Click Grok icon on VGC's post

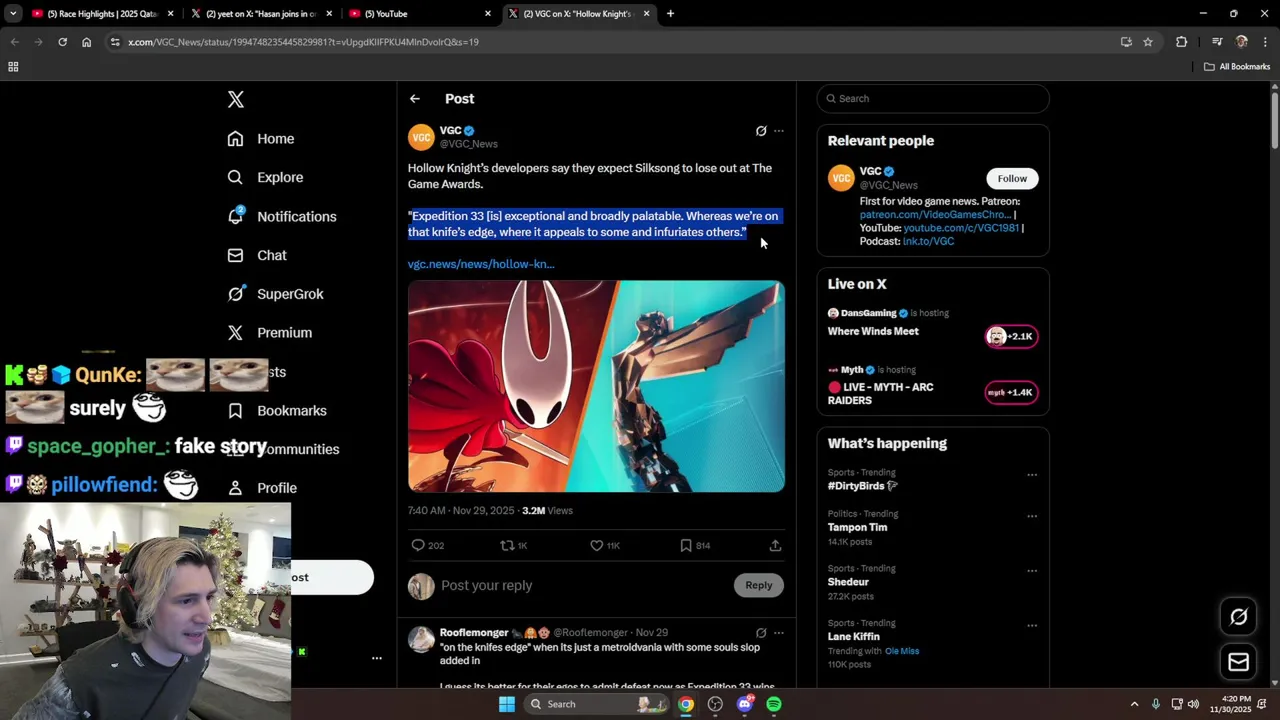761,131
